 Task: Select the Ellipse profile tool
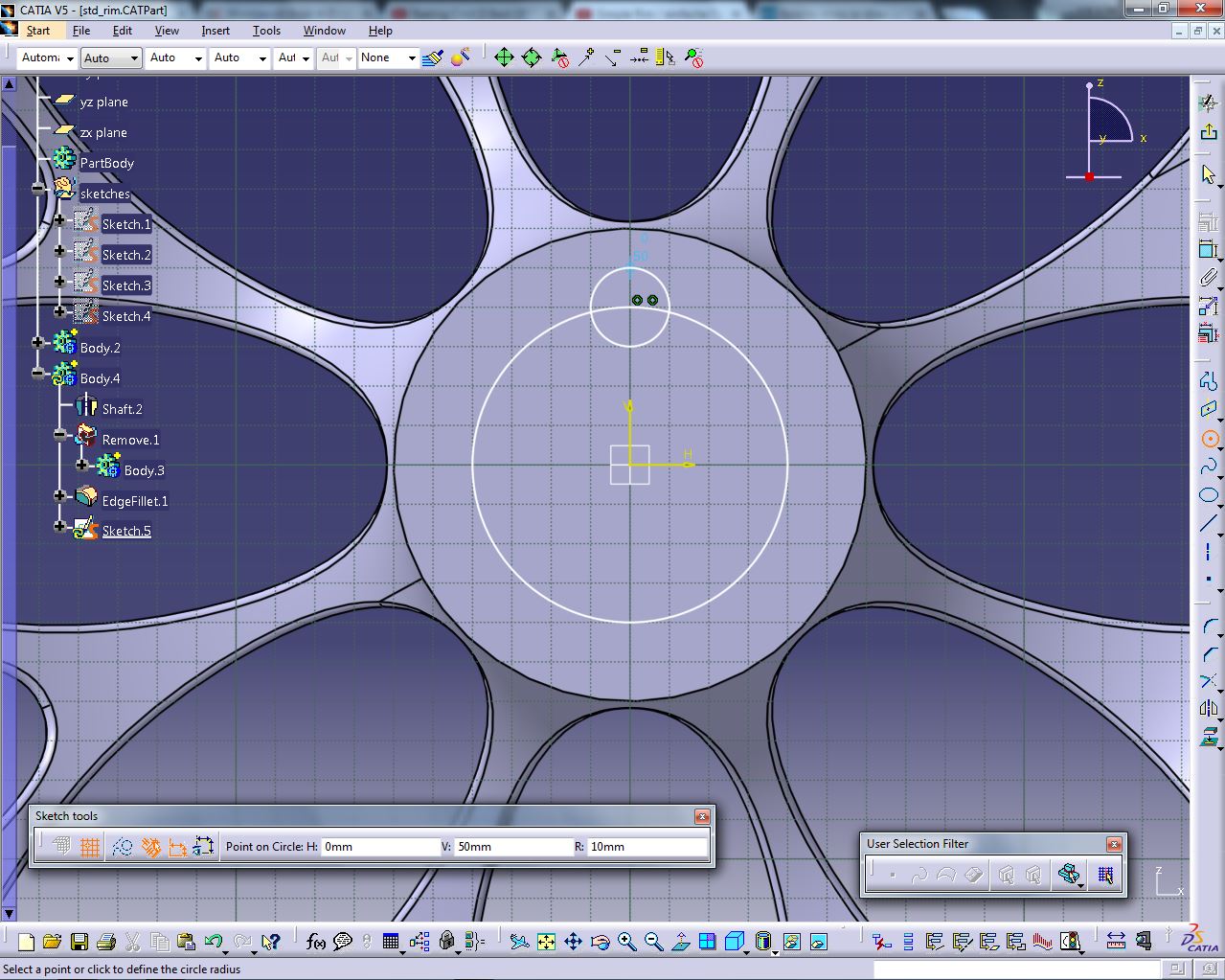coord(1209,495)
